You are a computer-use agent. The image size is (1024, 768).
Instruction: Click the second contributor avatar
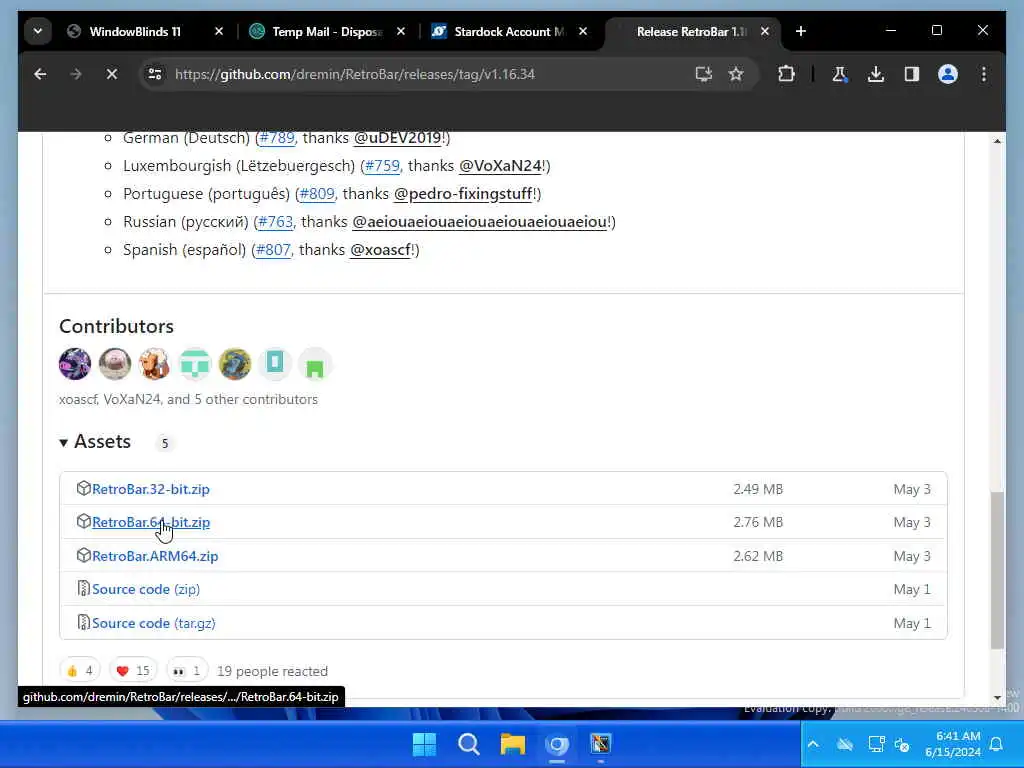pos(115,364)
